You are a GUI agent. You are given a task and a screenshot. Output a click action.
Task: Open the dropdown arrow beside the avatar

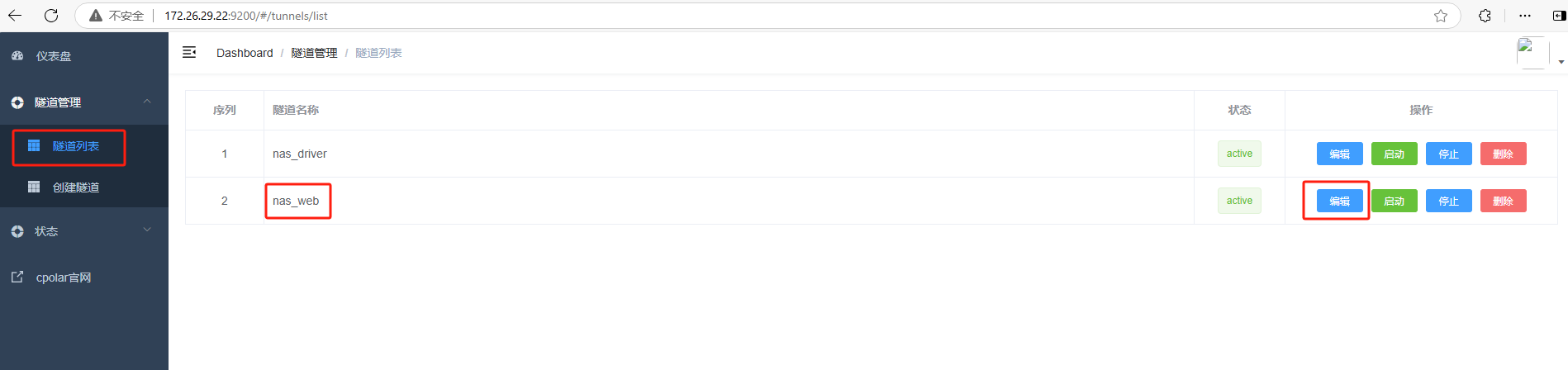1561,62
